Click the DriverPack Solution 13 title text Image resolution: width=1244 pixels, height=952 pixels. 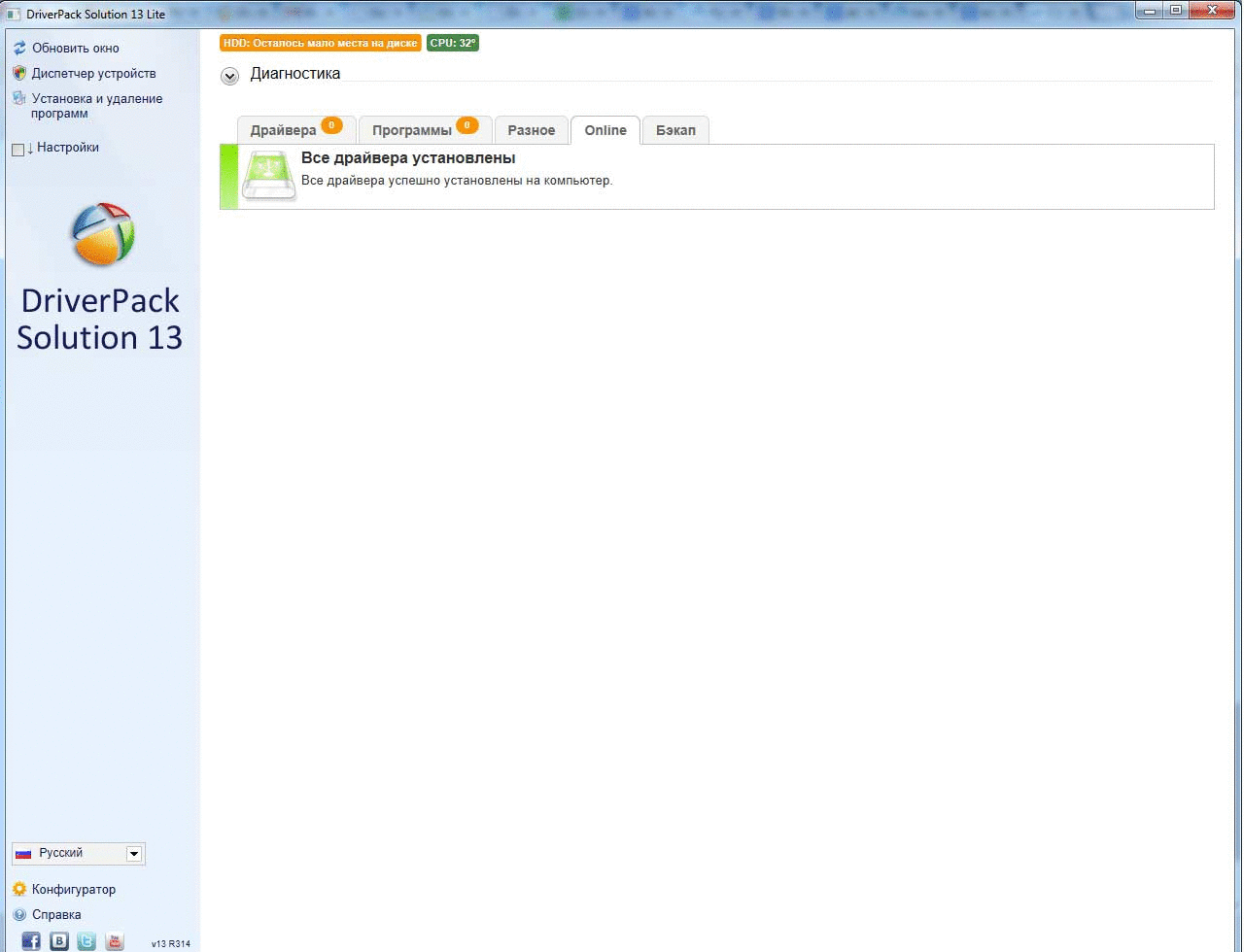point(99,319)
